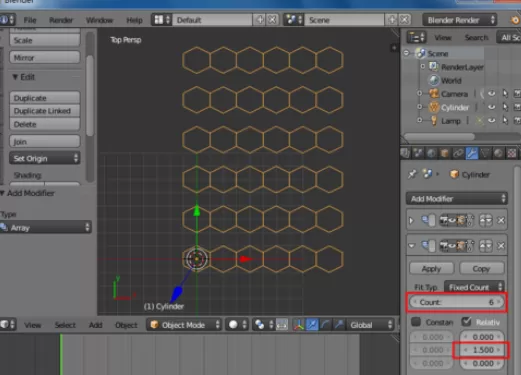Viewport: 521px width, 375px height.
Task: Click move up/down arrows of second modifier
Action: [x=486, y=246]
